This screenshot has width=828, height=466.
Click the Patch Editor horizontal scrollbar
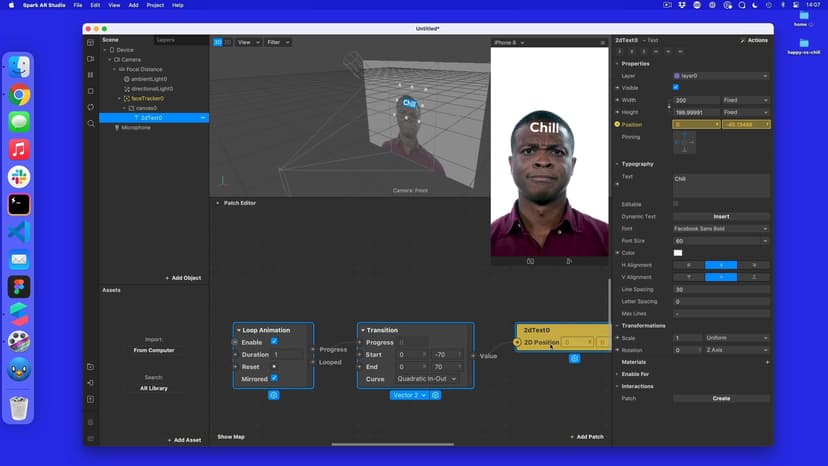coord(392,444)
